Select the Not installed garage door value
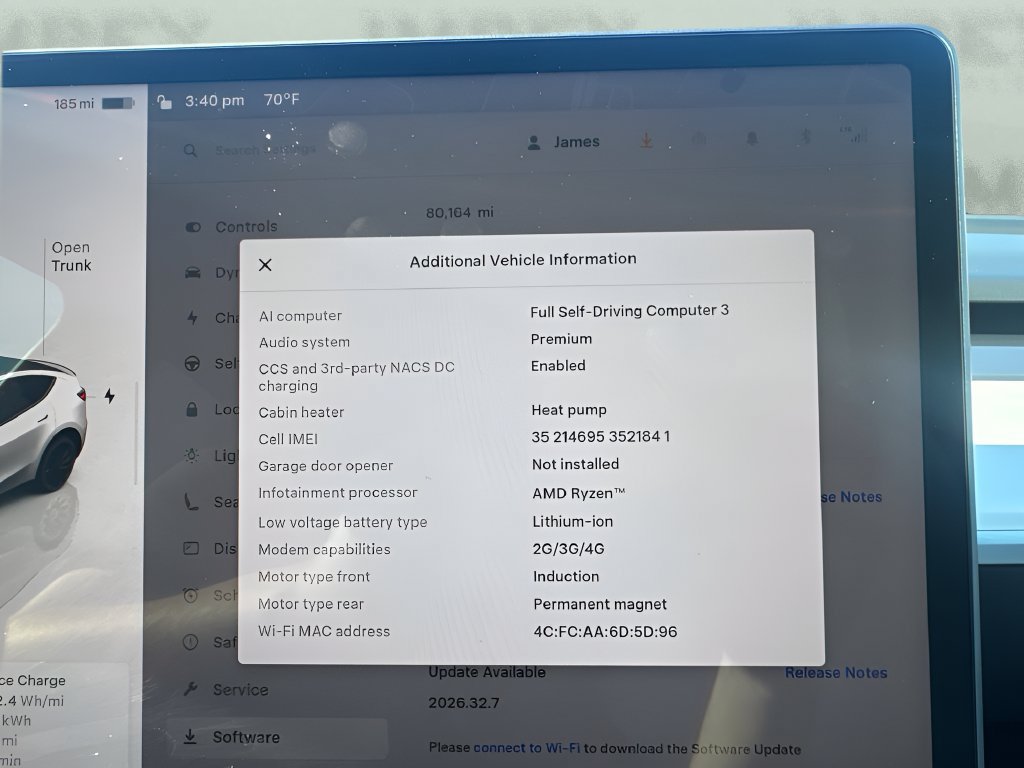This screenshot has height=768, width=1024. [x=575, y=464]
